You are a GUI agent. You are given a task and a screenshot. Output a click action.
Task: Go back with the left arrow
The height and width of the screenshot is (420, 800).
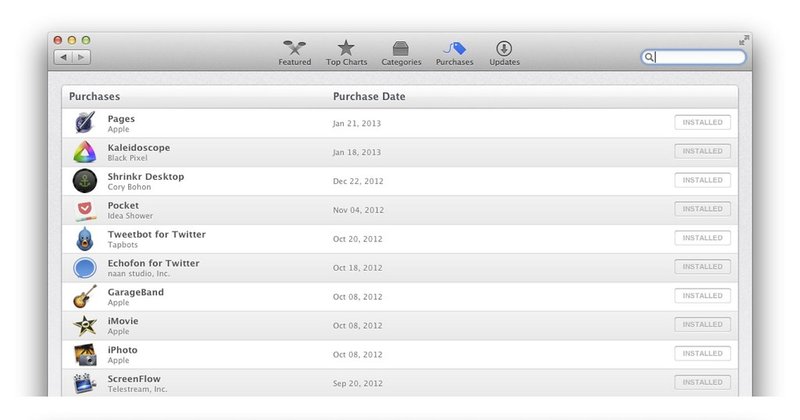[63, 57]
